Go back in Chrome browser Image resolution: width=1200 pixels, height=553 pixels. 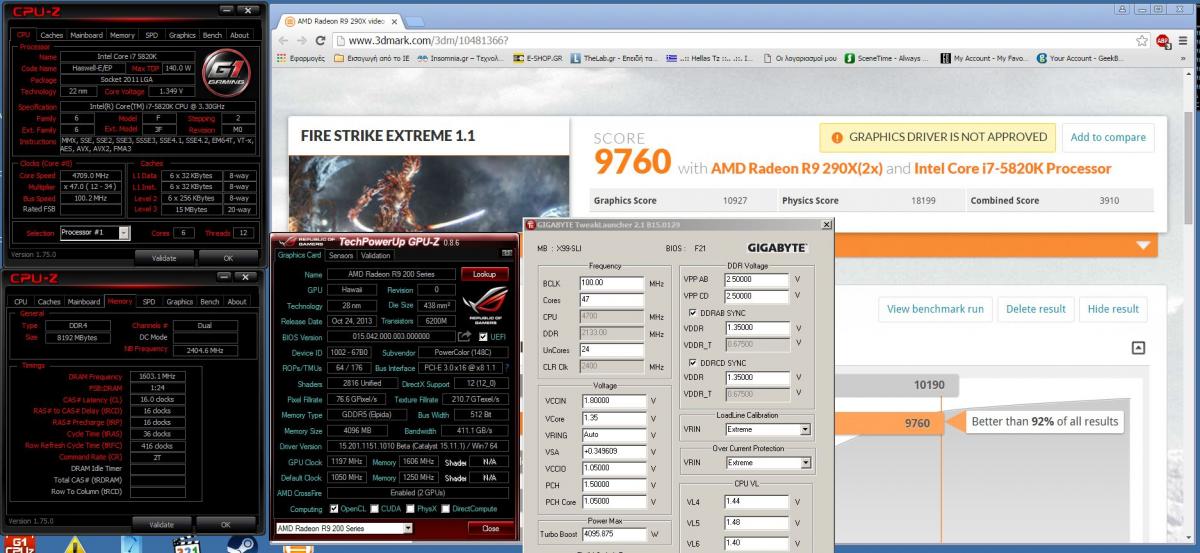283,40
